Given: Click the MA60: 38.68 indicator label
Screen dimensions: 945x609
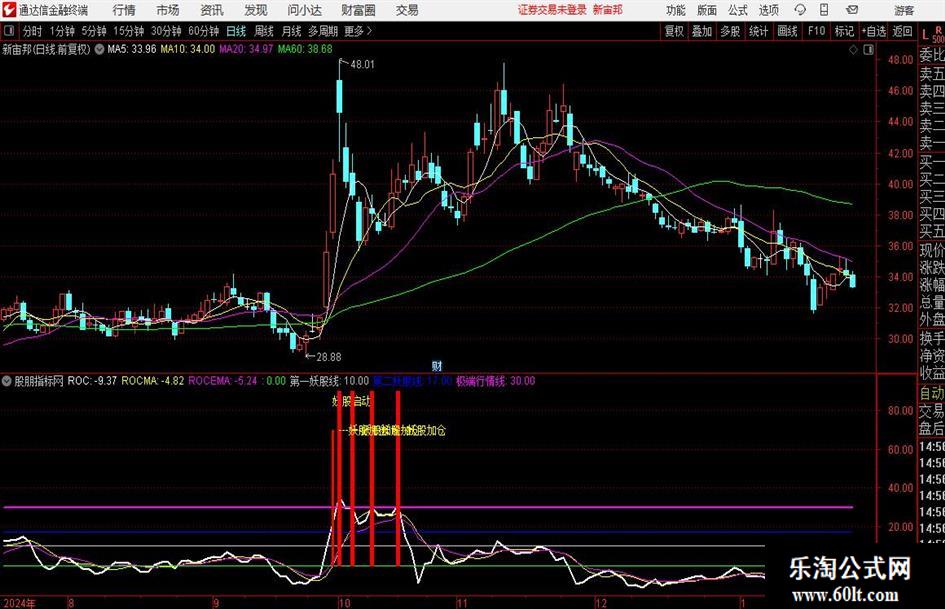Looking at the screenshot, I should (x=305, y=49).
